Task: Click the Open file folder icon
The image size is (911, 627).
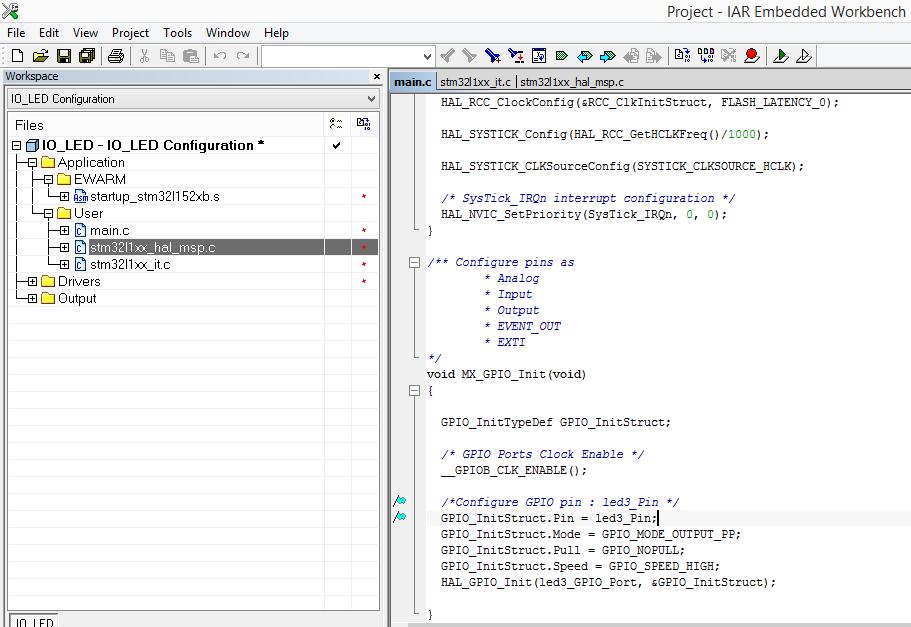Action: 41,56
